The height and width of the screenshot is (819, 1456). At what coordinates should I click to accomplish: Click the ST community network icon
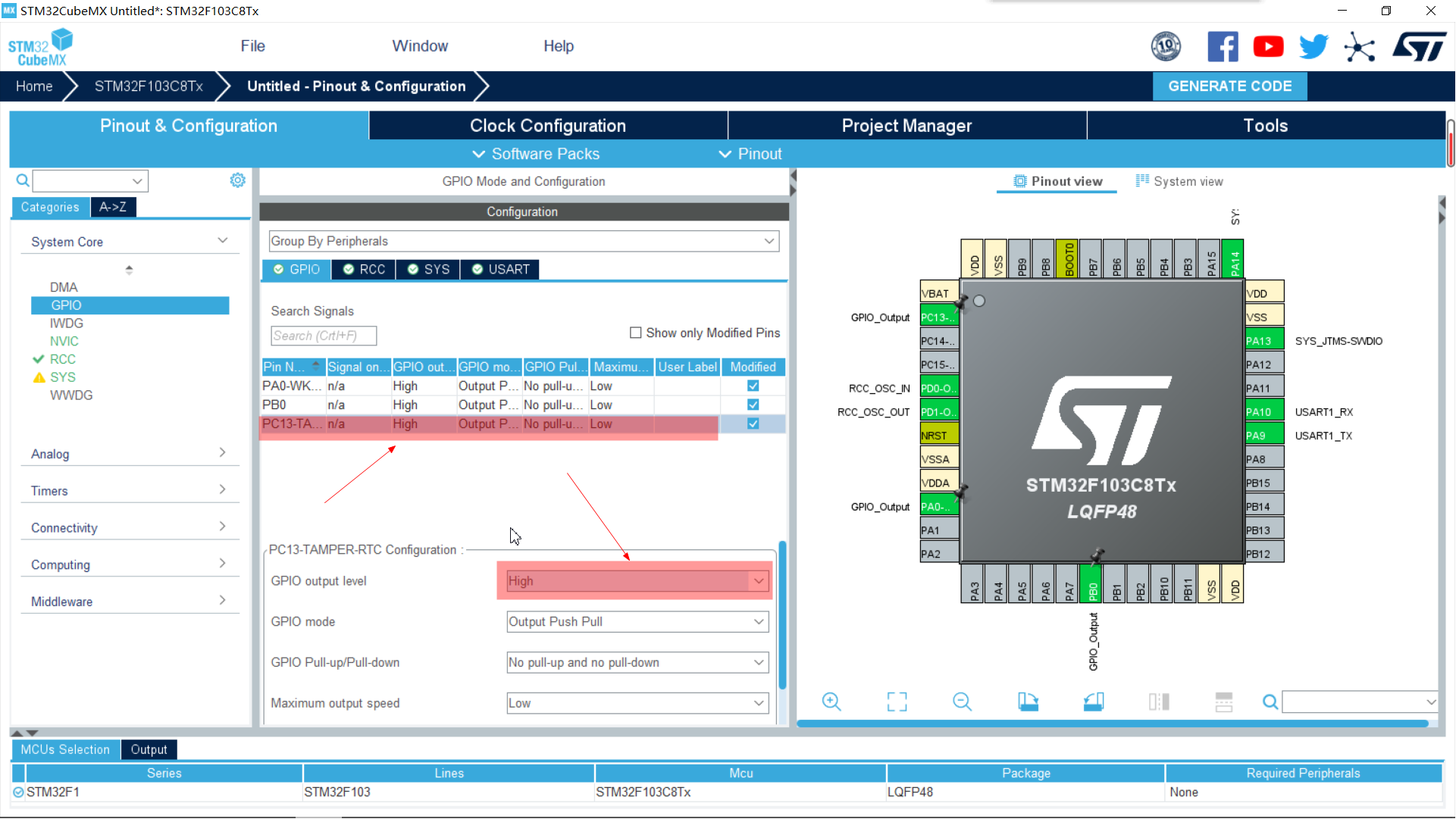[1359, 47]
